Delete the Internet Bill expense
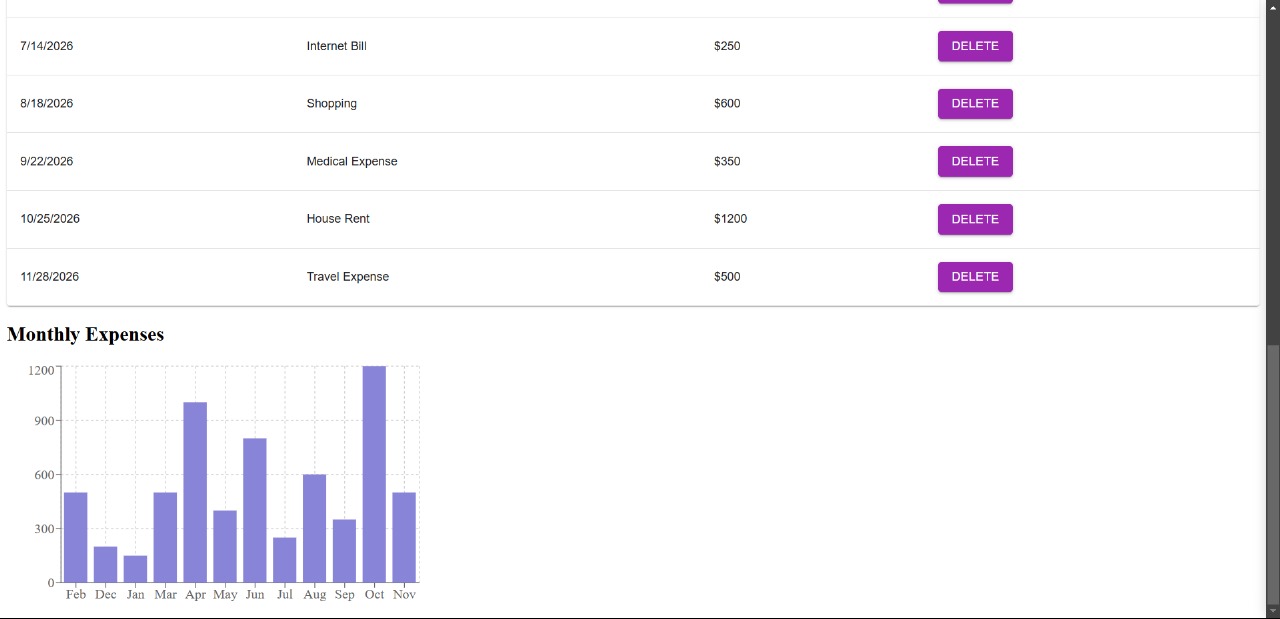 coord(975,46)
